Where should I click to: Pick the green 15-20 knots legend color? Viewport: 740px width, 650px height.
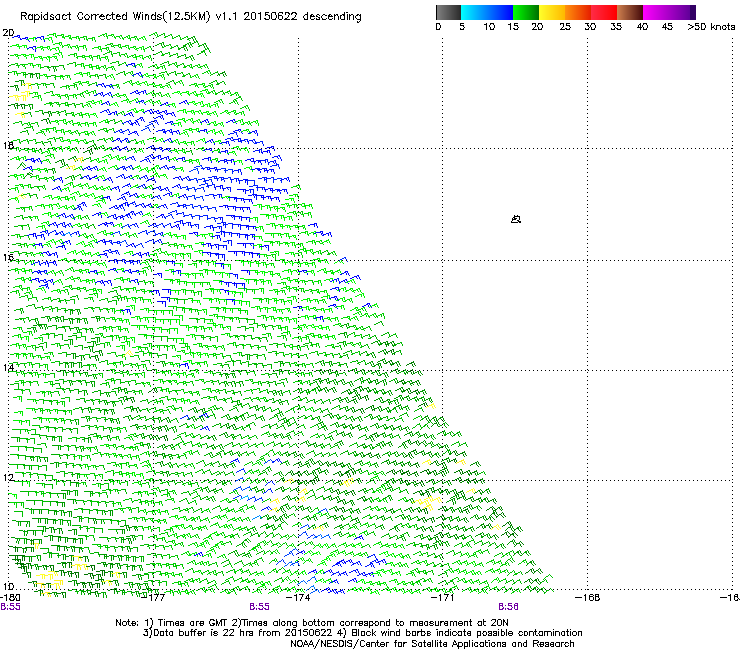point(526,12)
